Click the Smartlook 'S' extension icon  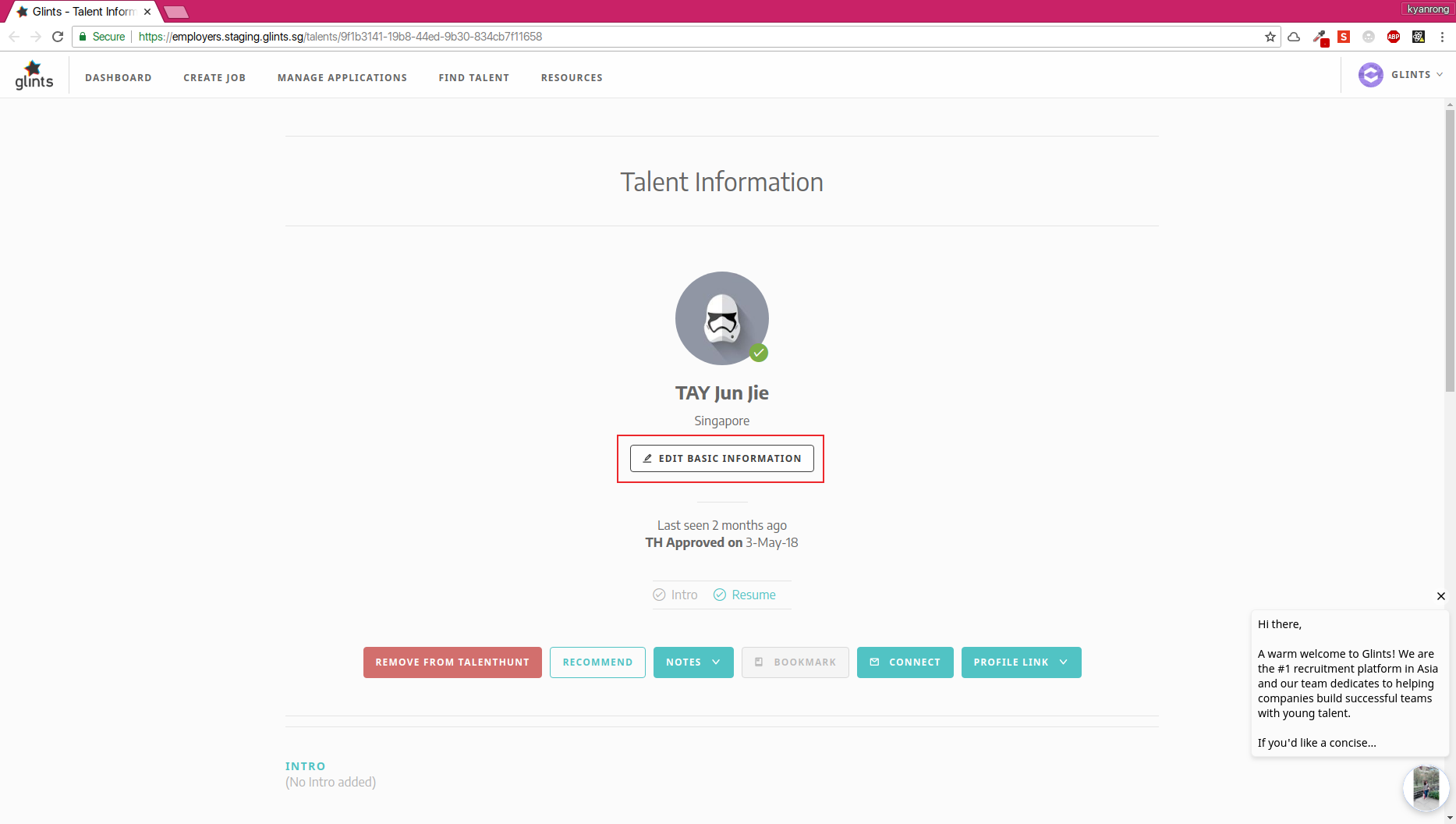click(1343, 37)
